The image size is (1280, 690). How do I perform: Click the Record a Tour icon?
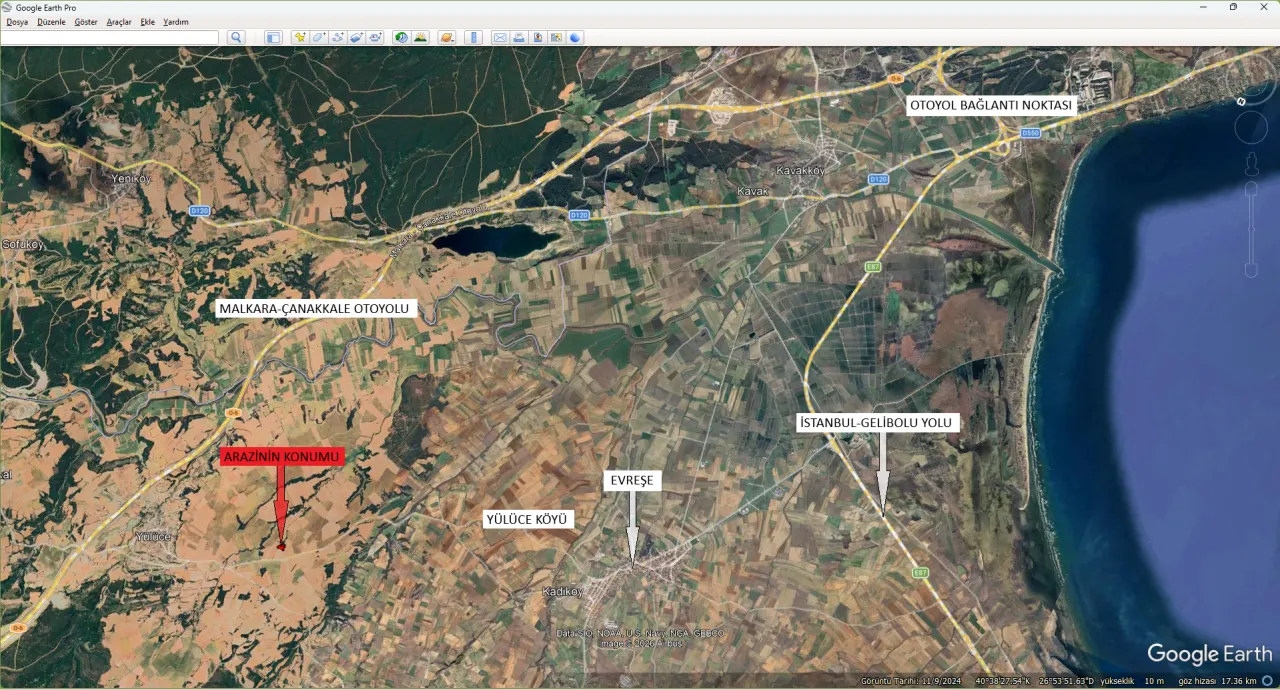376,37
